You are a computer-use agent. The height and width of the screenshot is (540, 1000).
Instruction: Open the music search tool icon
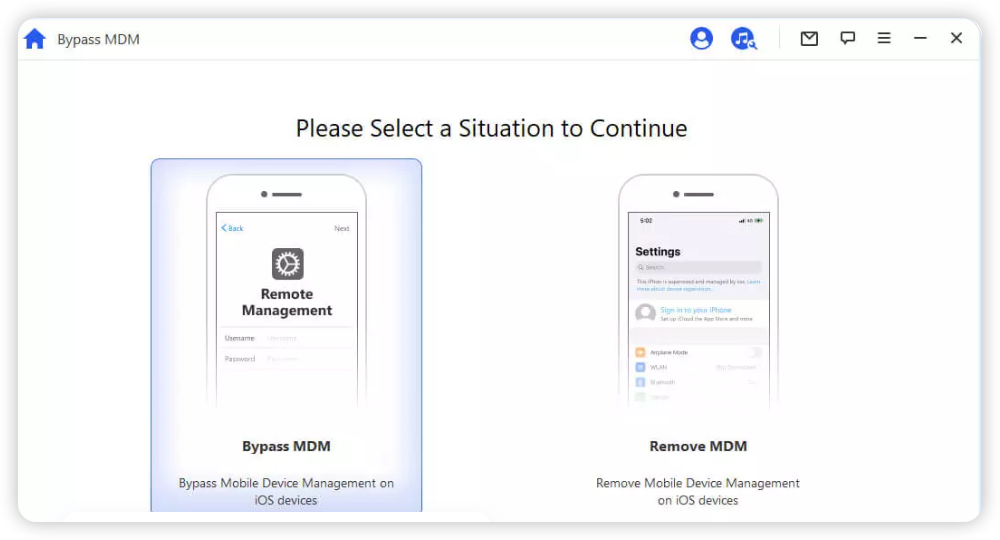tap(743, 38)
